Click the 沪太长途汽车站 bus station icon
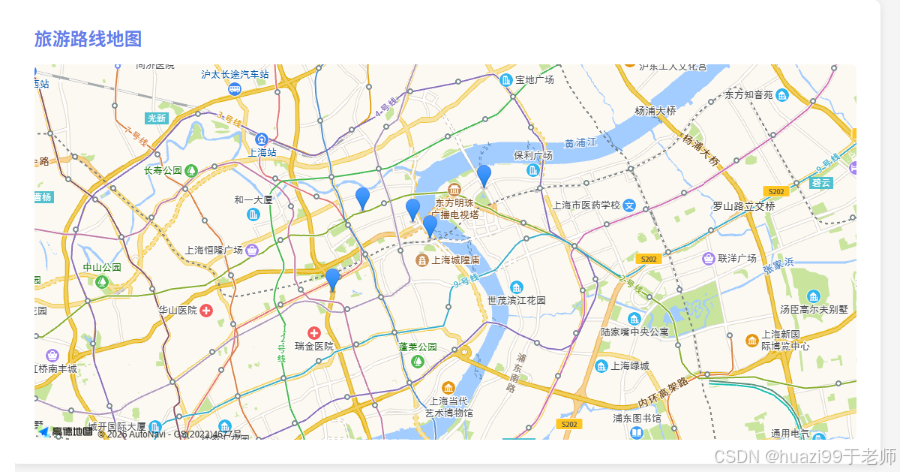The width and height of the screenshot is (900, 472). [234, 88]
